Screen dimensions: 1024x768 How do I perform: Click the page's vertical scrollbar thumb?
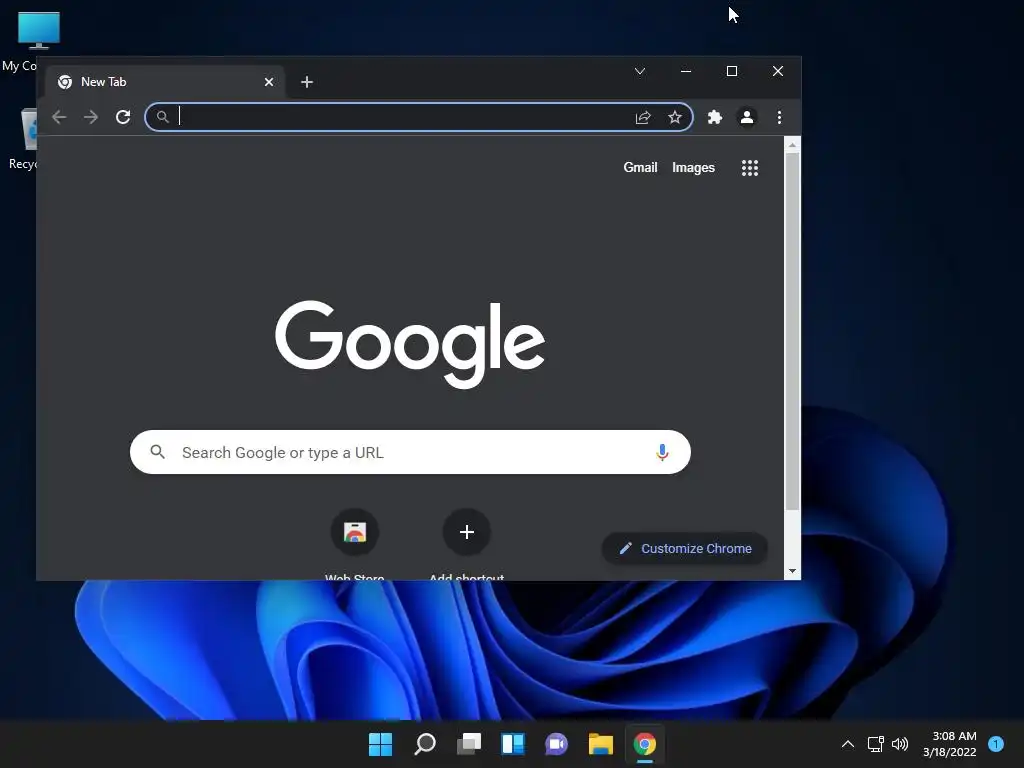tap(792, 332)
